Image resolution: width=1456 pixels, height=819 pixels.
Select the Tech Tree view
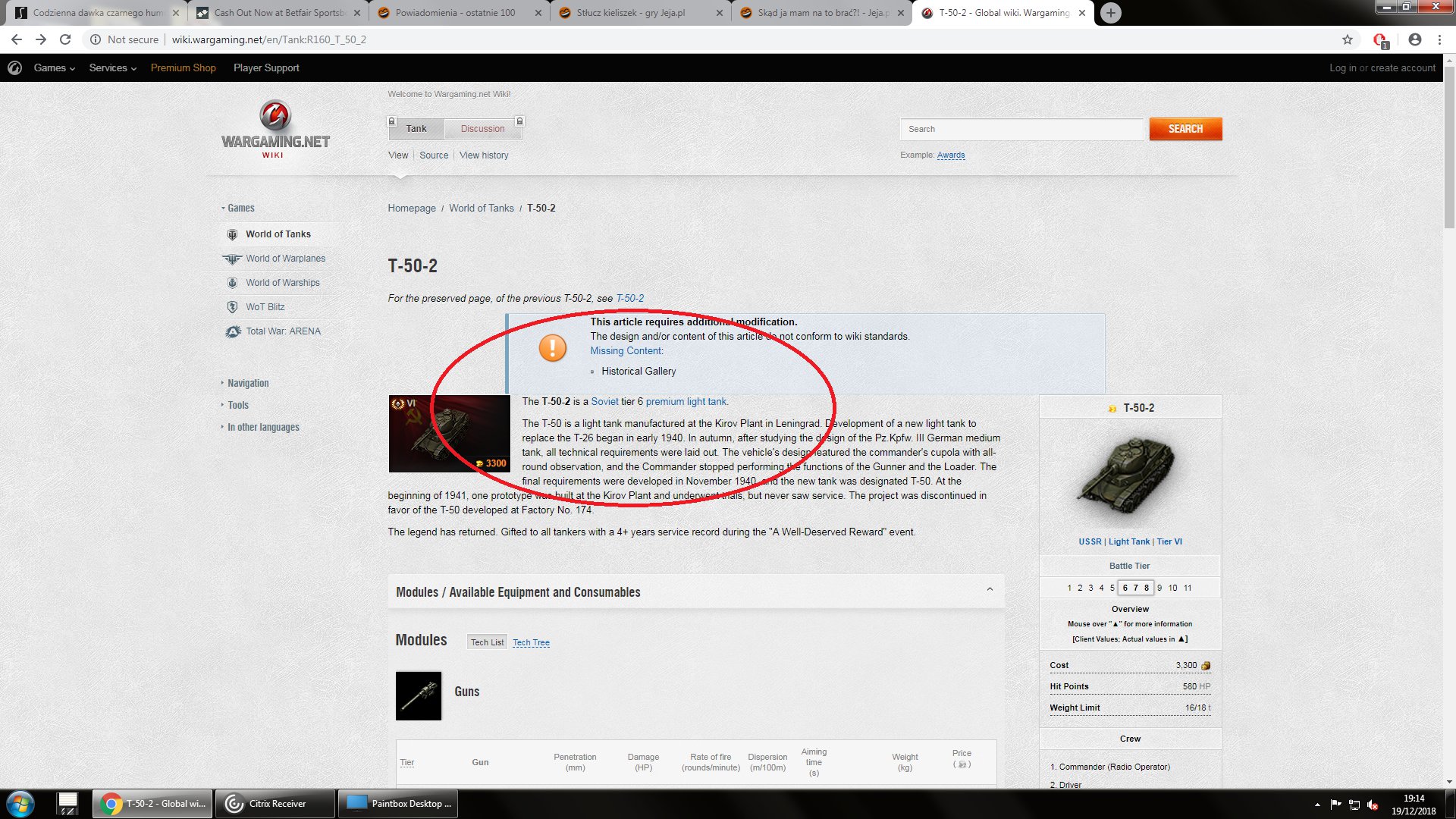(x=531, y=642)
